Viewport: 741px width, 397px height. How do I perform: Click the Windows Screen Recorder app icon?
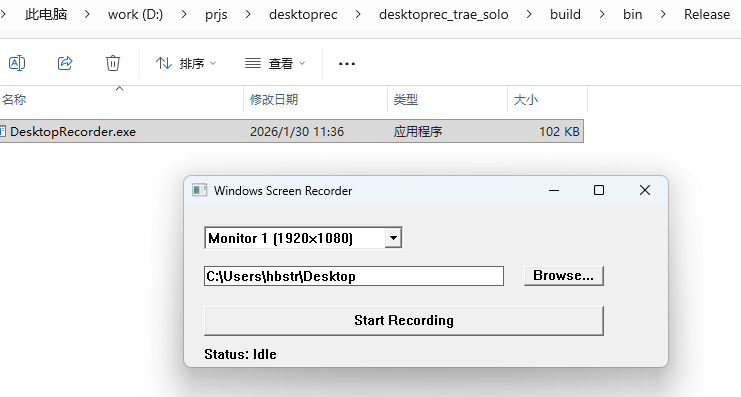(x=199, y=190)
